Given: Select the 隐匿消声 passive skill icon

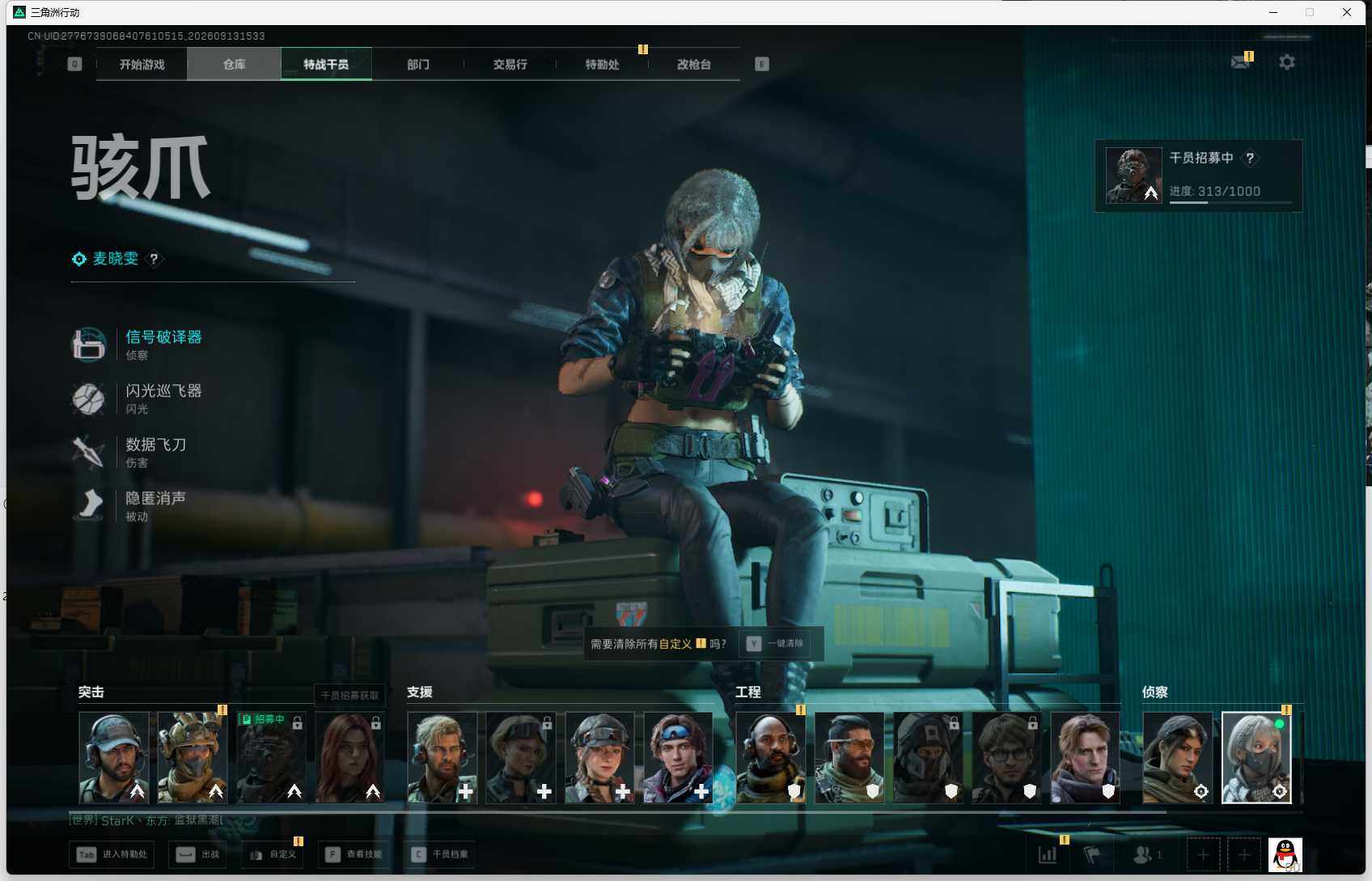Looking at the screenshot, I should [x=89, y=505].
